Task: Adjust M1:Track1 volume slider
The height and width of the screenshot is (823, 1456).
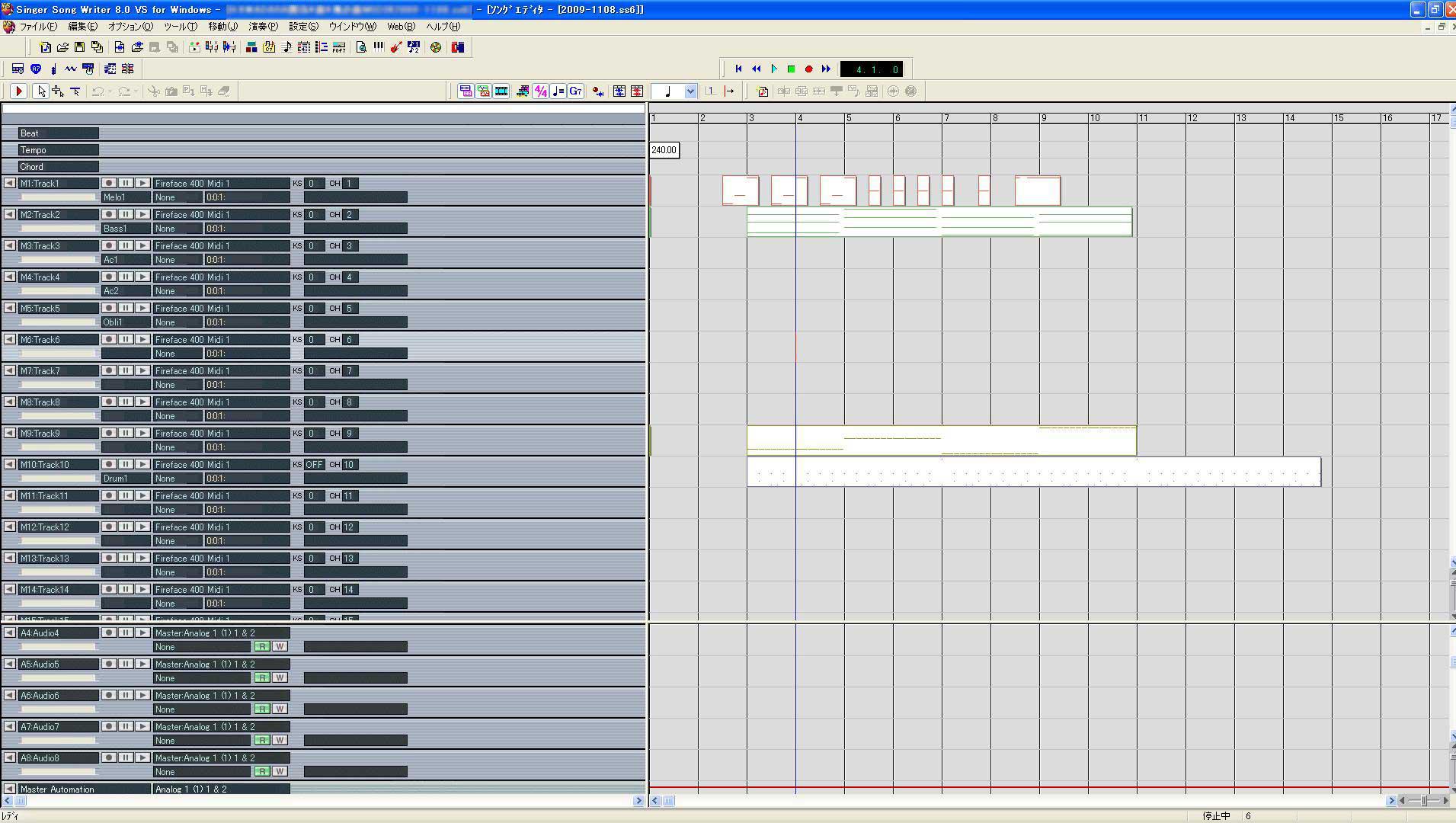Action: [59, 197]
